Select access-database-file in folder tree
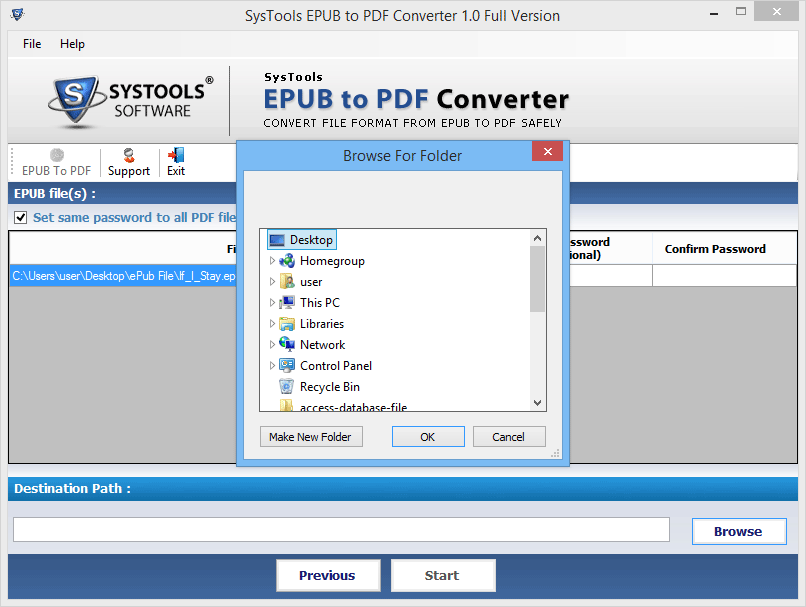This screenshot has width=806, height=607. coord(353,407)
